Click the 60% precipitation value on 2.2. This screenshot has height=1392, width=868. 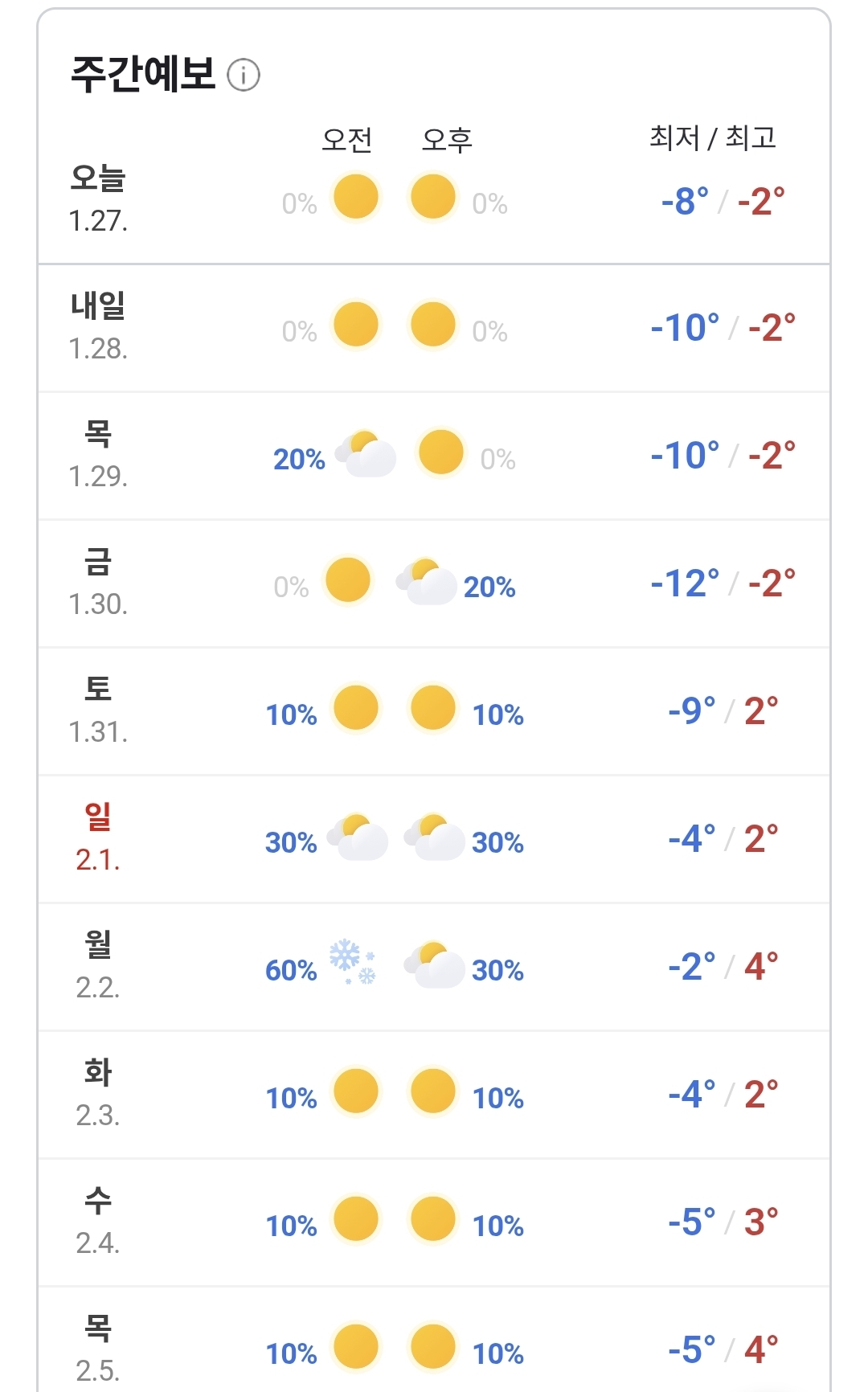pyautogui.click(x=291, y=970)
